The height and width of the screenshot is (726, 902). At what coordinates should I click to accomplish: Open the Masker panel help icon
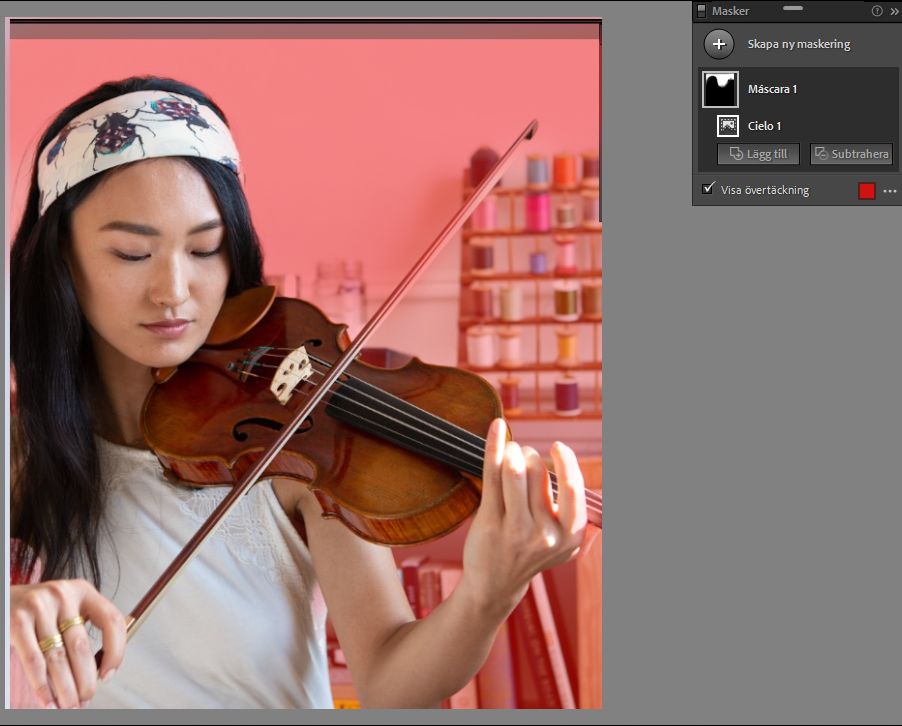(877, 11)
